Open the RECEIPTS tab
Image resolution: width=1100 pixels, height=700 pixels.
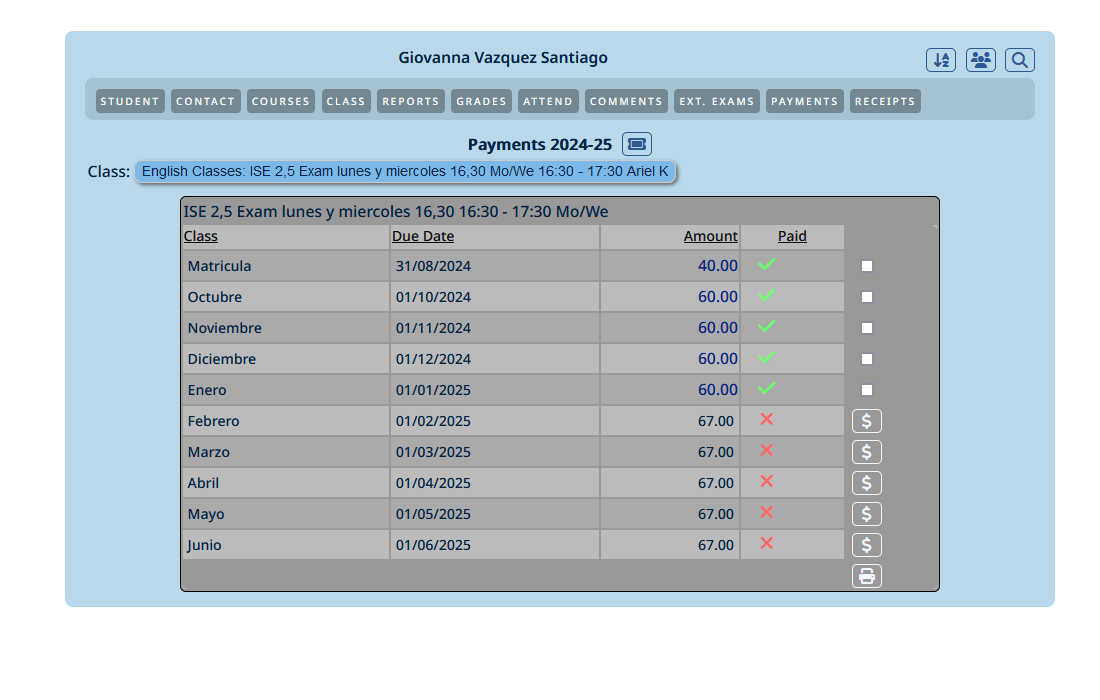[x=885, y=101]
